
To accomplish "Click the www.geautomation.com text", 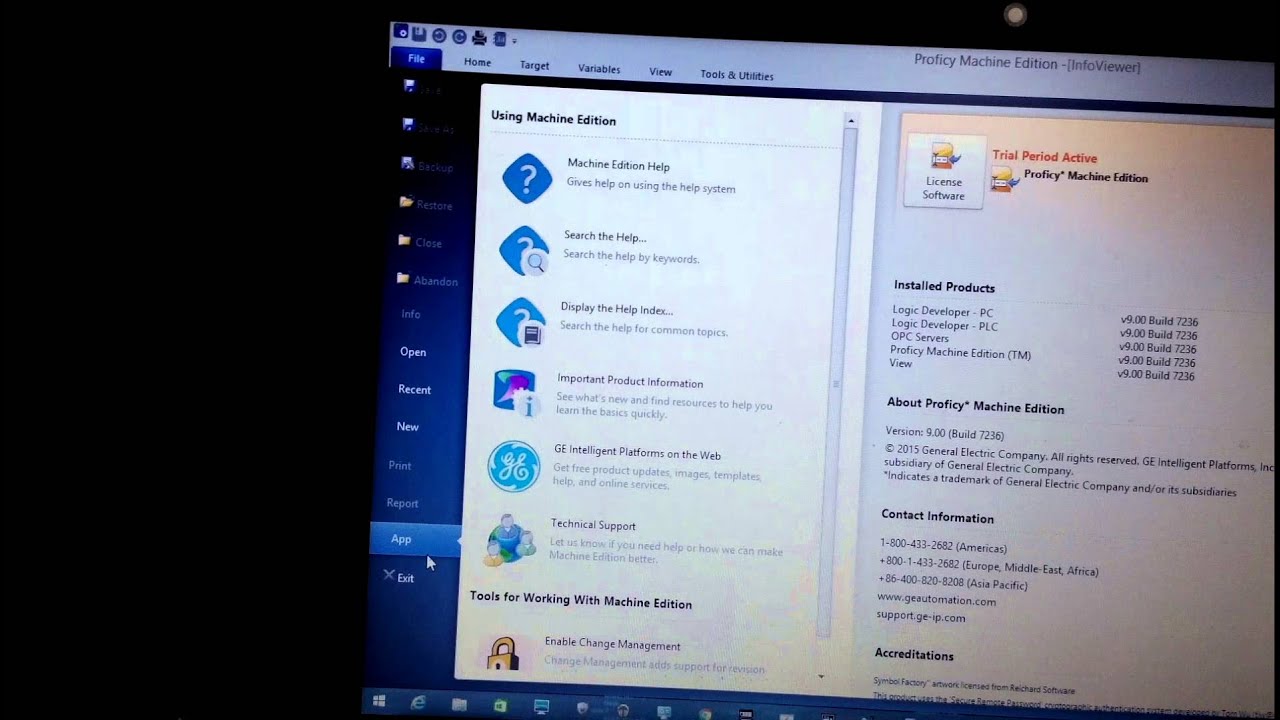I will click(936, 600).
